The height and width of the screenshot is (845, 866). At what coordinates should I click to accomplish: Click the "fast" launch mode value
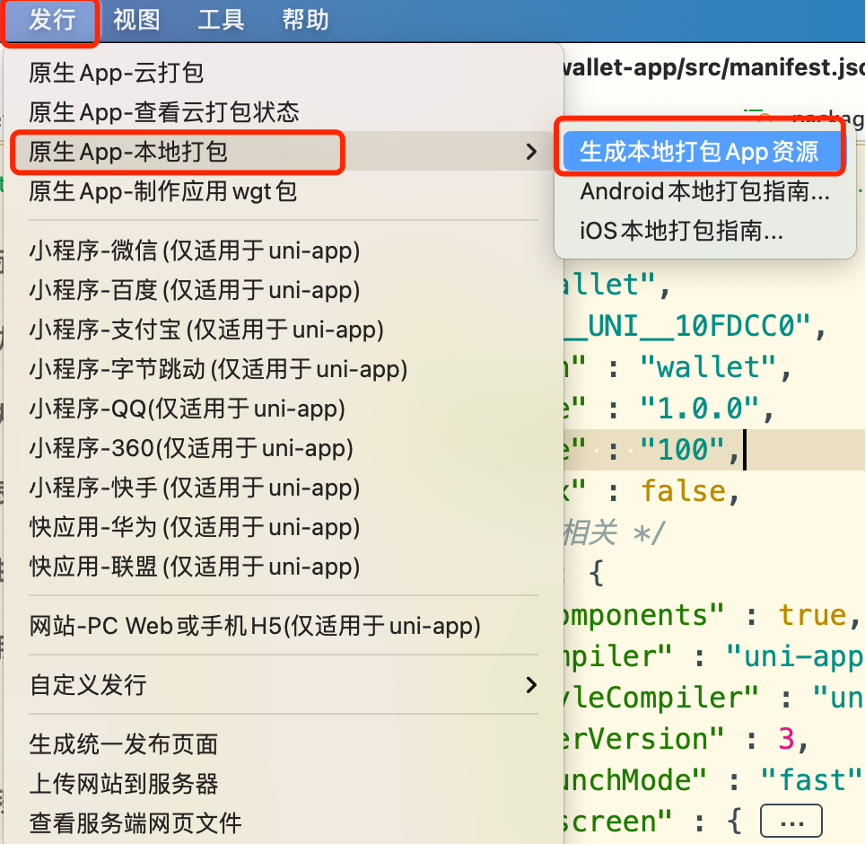tap(810, 780)
